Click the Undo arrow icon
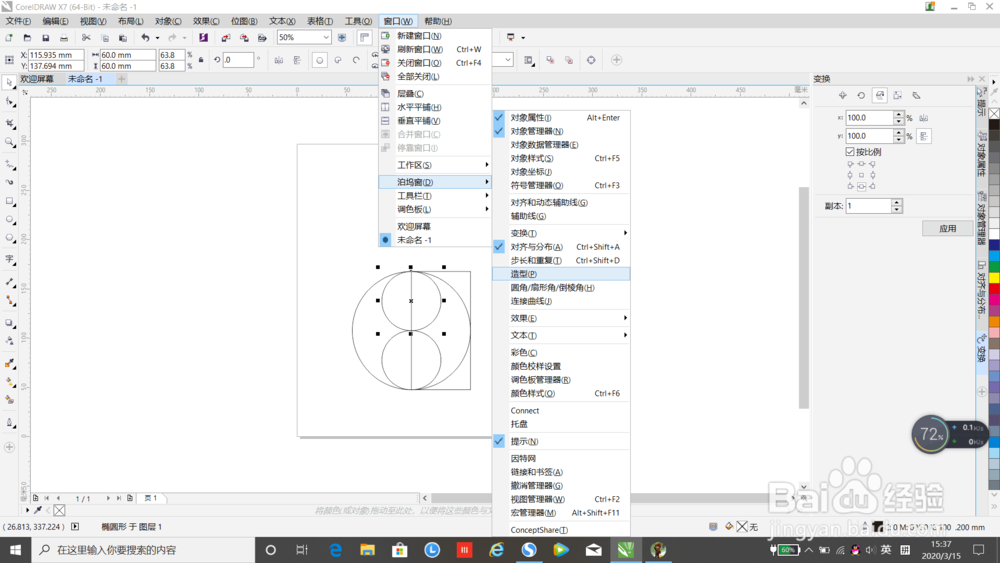The width and height of the screenshot is (1000, 563). pos(145,38)
